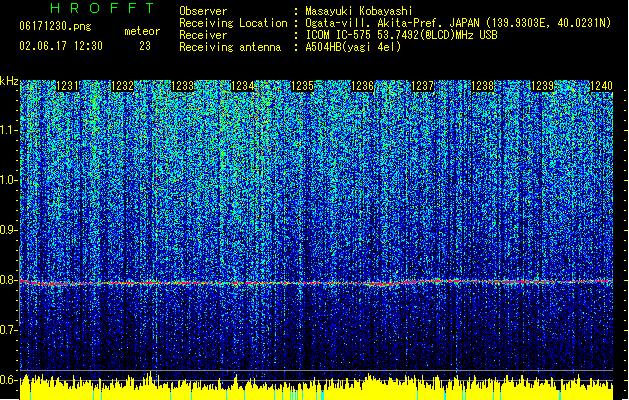Click the Receiving Location label
Screen dimensions: 629x400
pos(233,23)
